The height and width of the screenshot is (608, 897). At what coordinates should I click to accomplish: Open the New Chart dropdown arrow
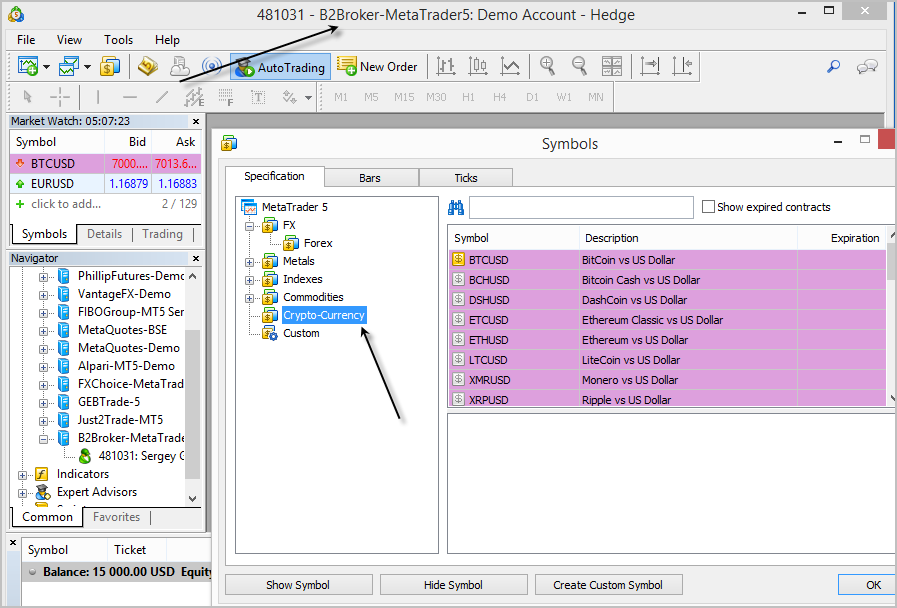click(46, 67)
